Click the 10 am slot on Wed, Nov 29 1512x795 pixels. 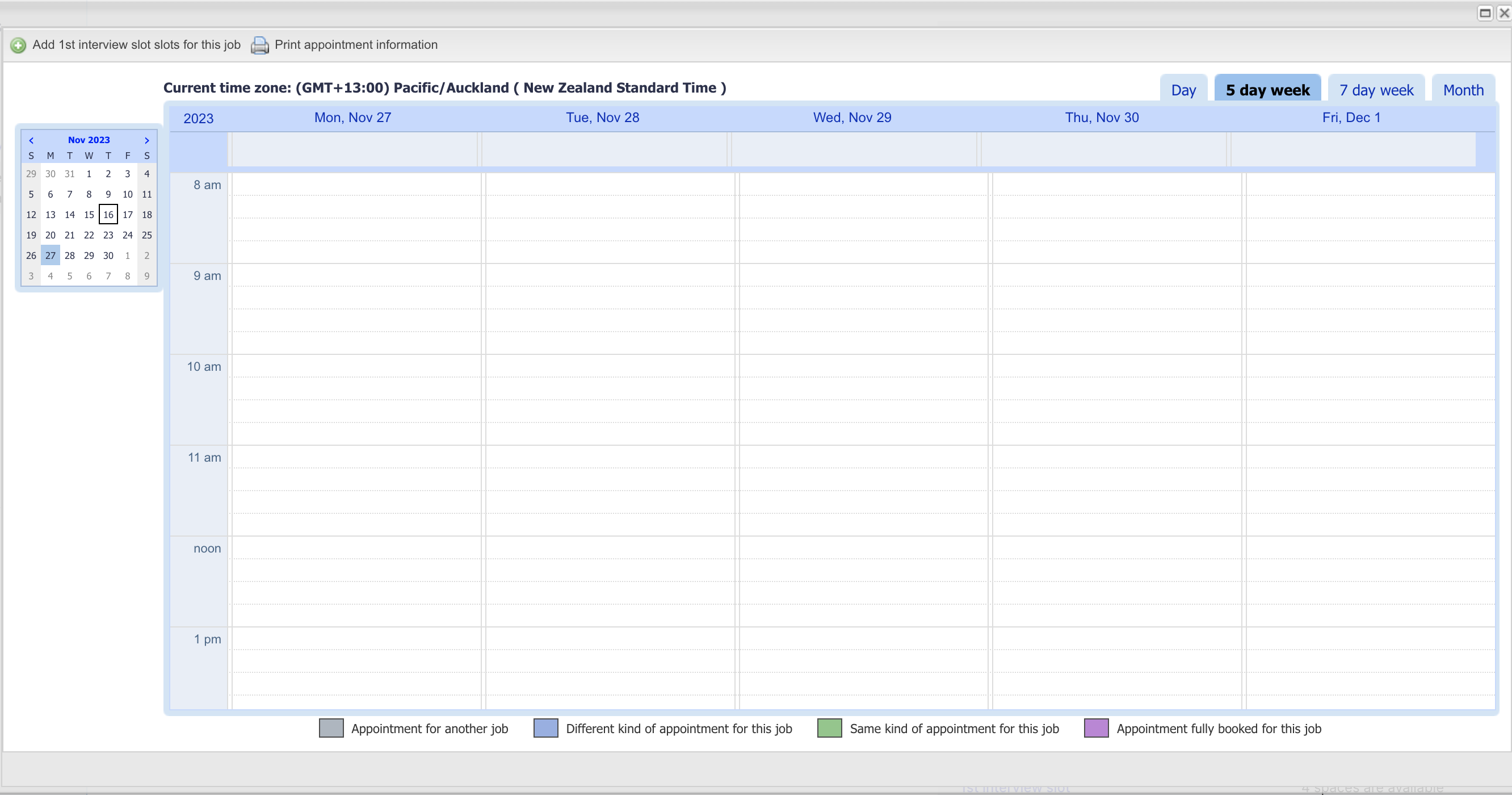click(x=863, y=366)
